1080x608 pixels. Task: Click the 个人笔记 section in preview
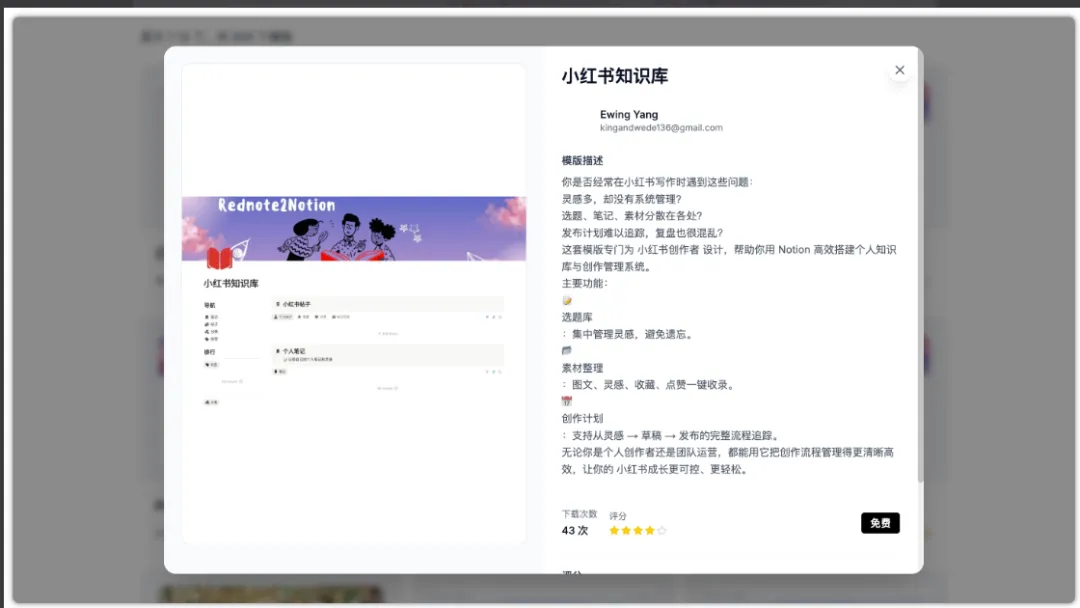point(388,354)
